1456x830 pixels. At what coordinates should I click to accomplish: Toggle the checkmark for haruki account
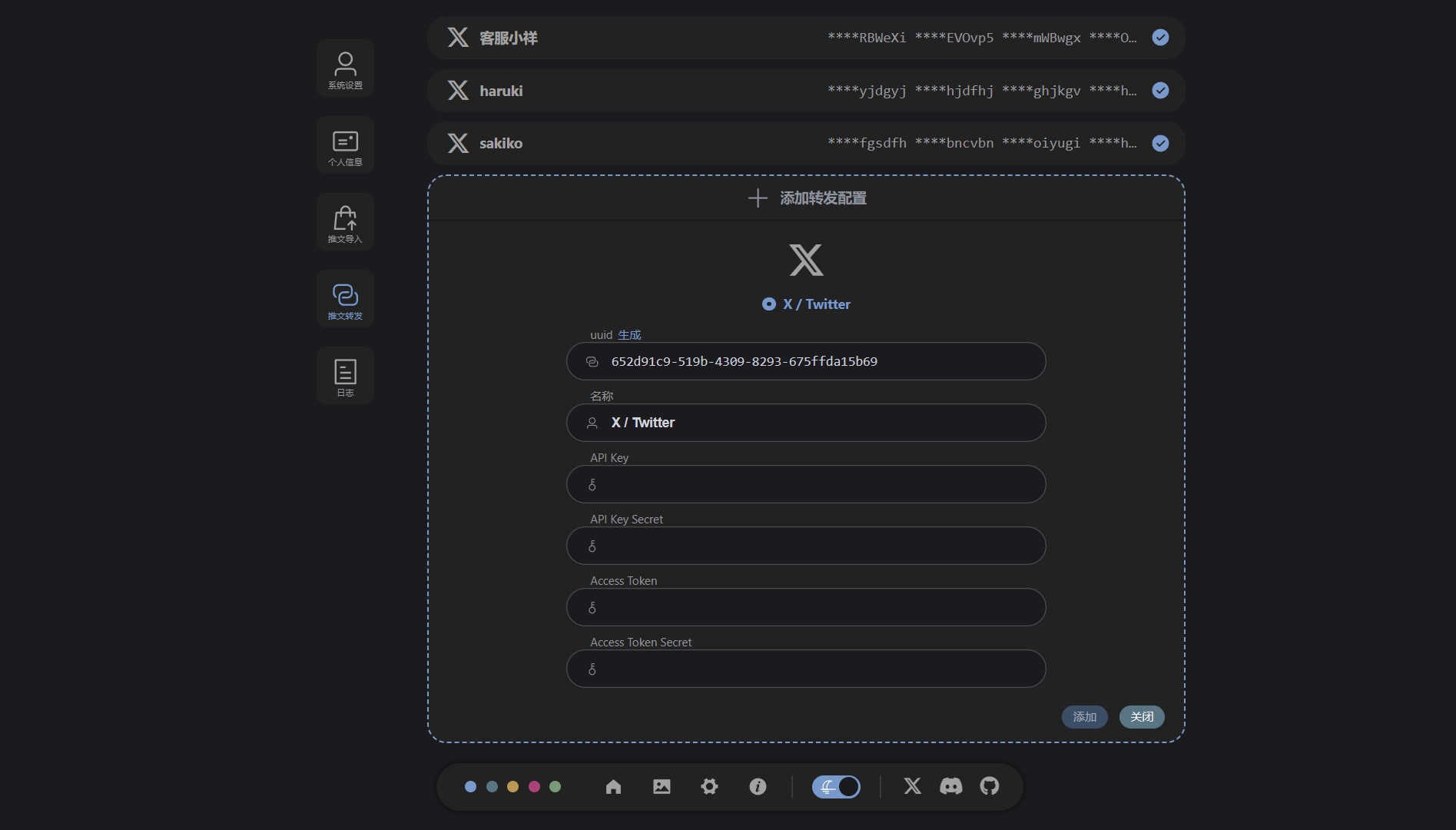point(1160,91)
